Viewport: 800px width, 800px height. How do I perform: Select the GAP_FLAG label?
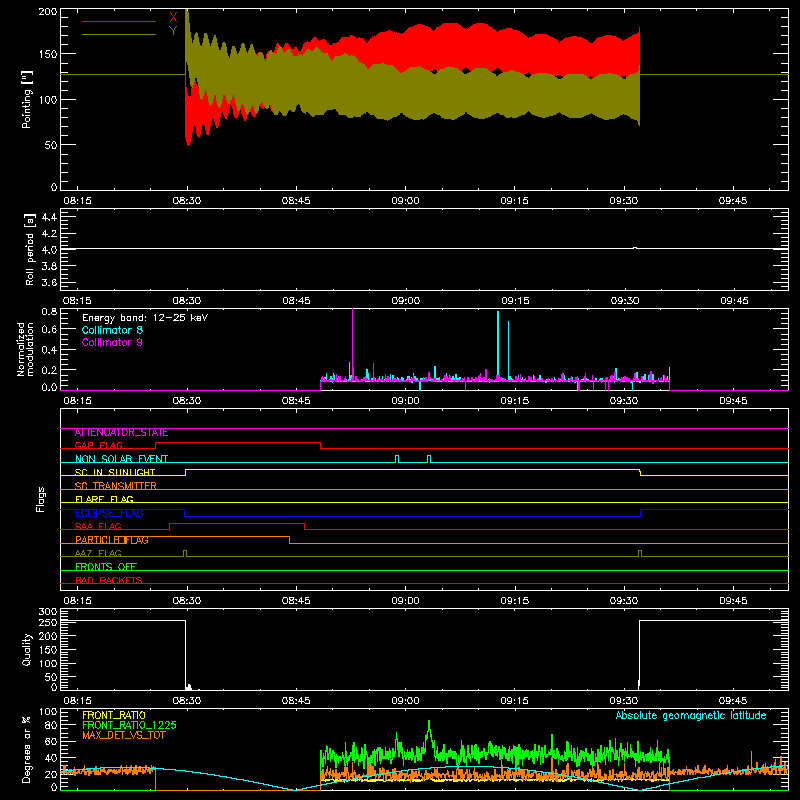pos(98,445)
